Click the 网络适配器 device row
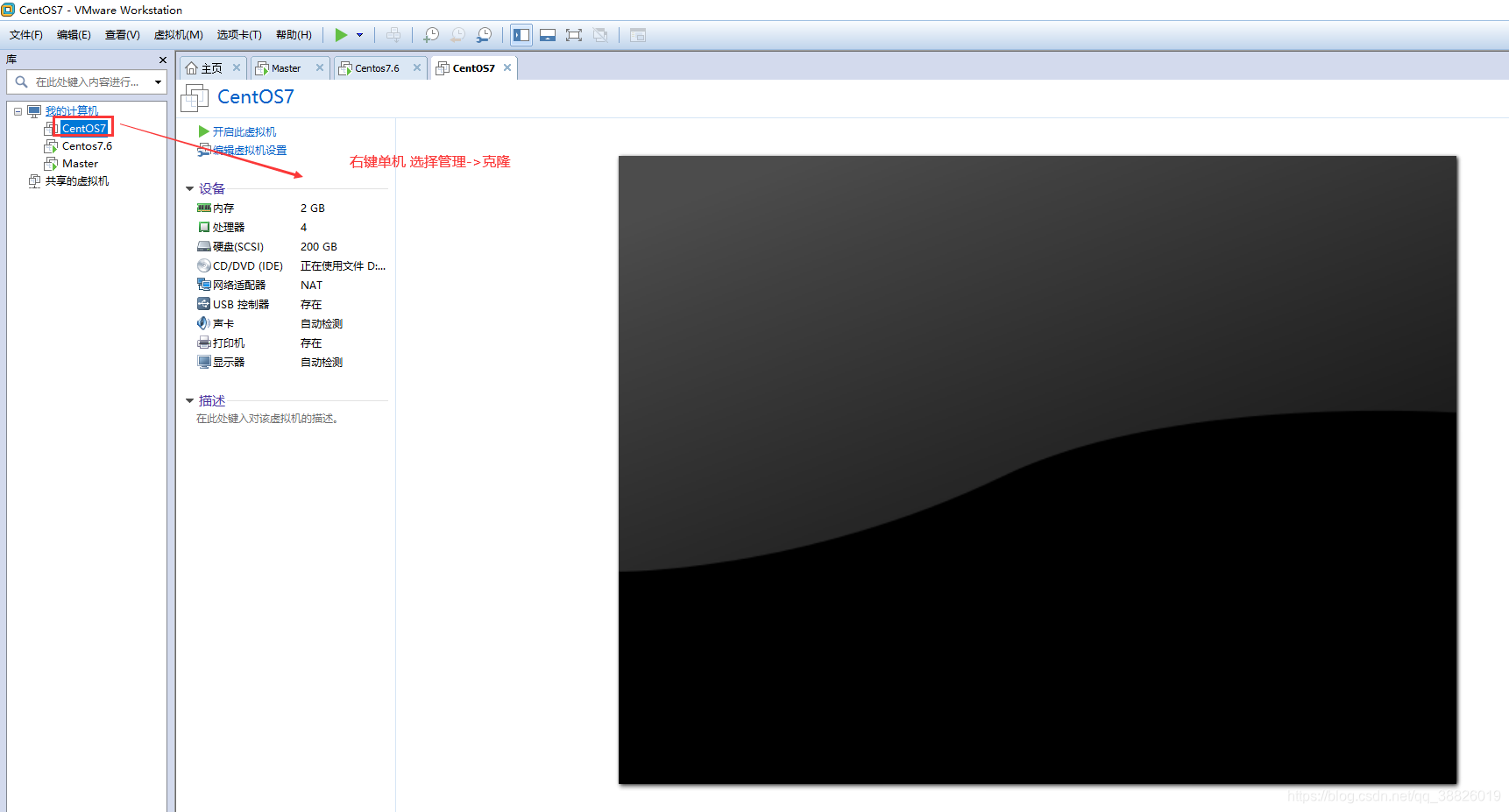 point(292,285)
